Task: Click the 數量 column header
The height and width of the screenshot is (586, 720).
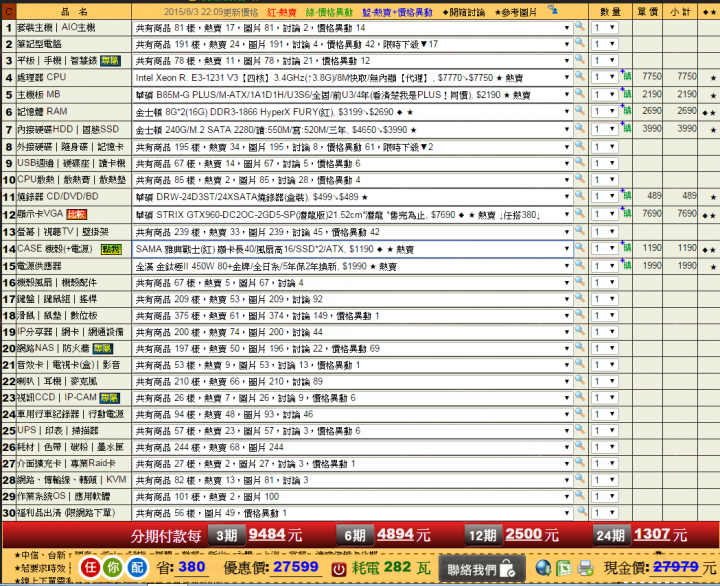Action: [611, 12]
